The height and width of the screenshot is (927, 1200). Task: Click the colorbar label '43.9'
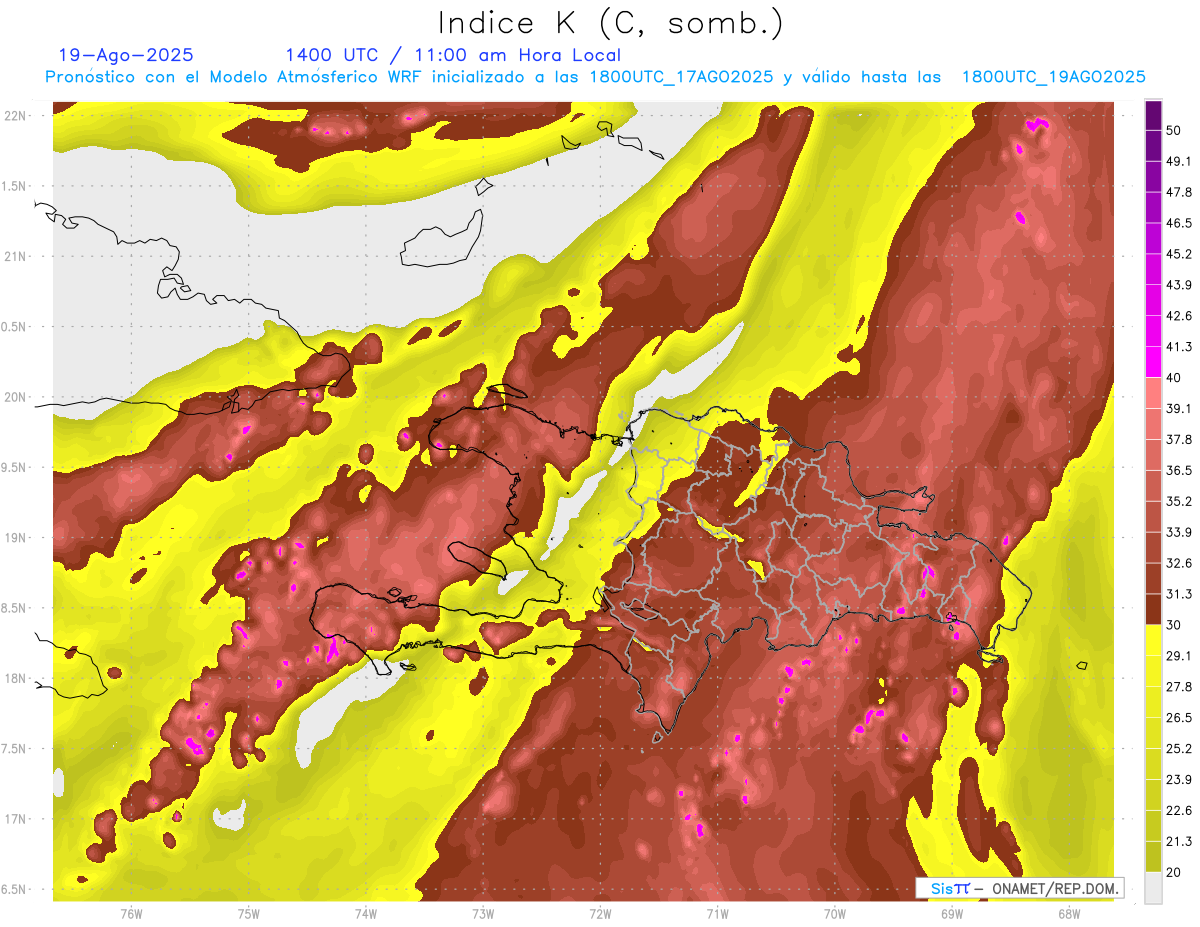click(1178, 285)
